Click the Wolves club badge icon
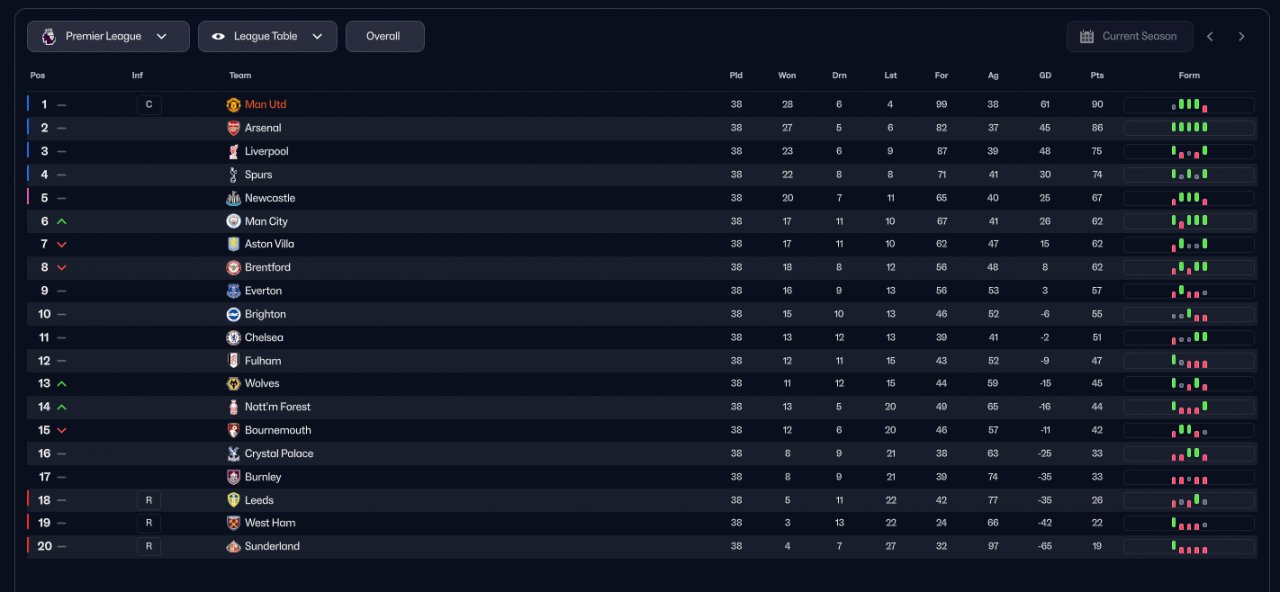 tap(233, 384)
